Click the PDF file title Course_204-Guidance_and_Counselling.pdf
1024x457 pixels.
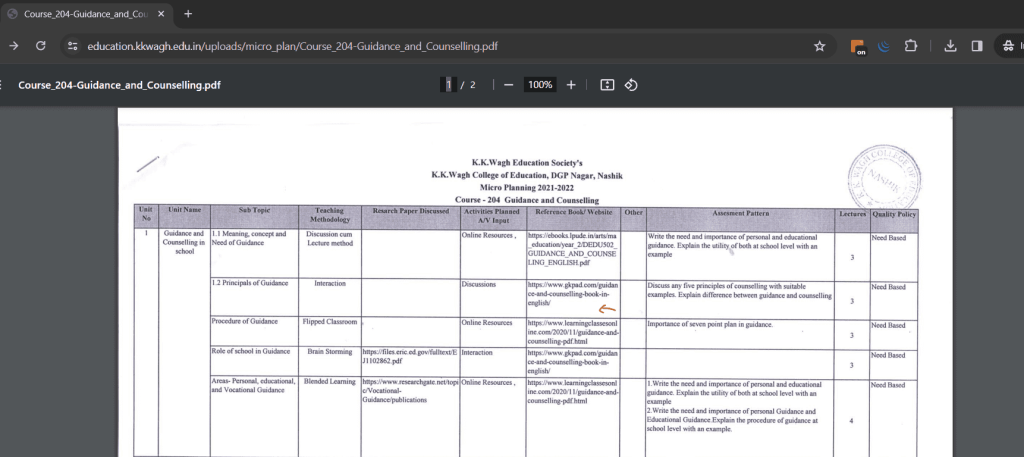click(x=119, y=85)
